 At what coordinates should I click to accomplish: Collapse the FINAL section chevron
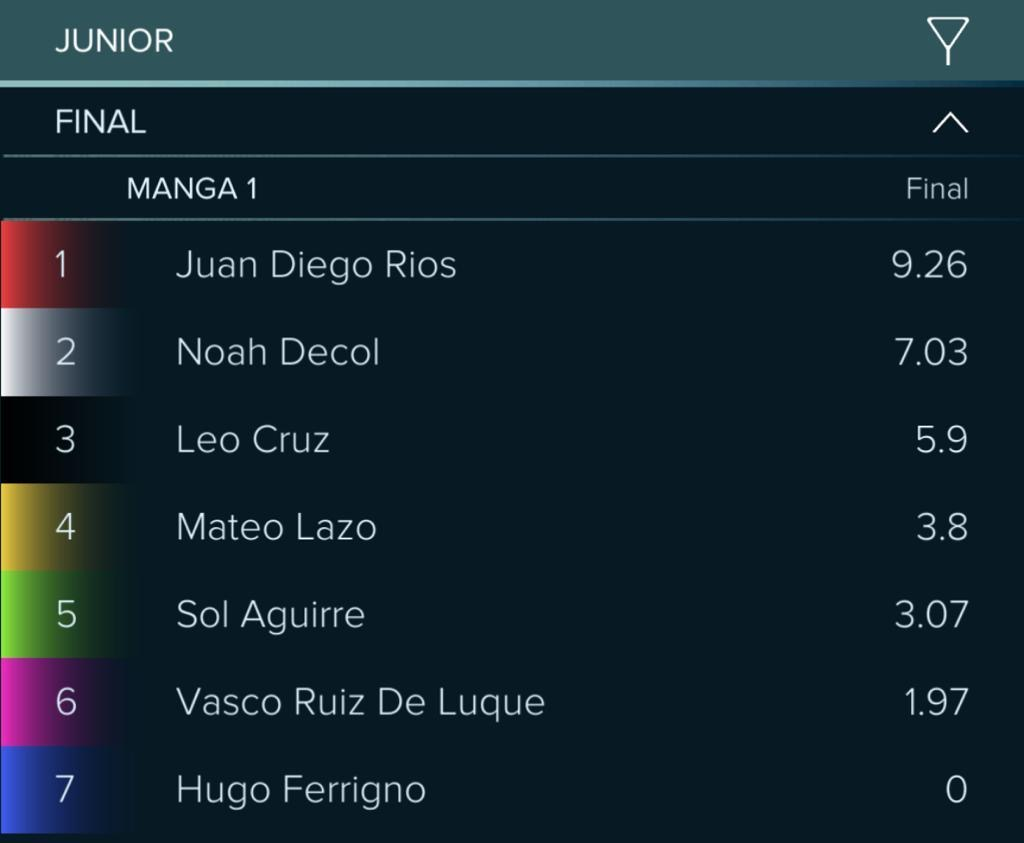point(950,122)
